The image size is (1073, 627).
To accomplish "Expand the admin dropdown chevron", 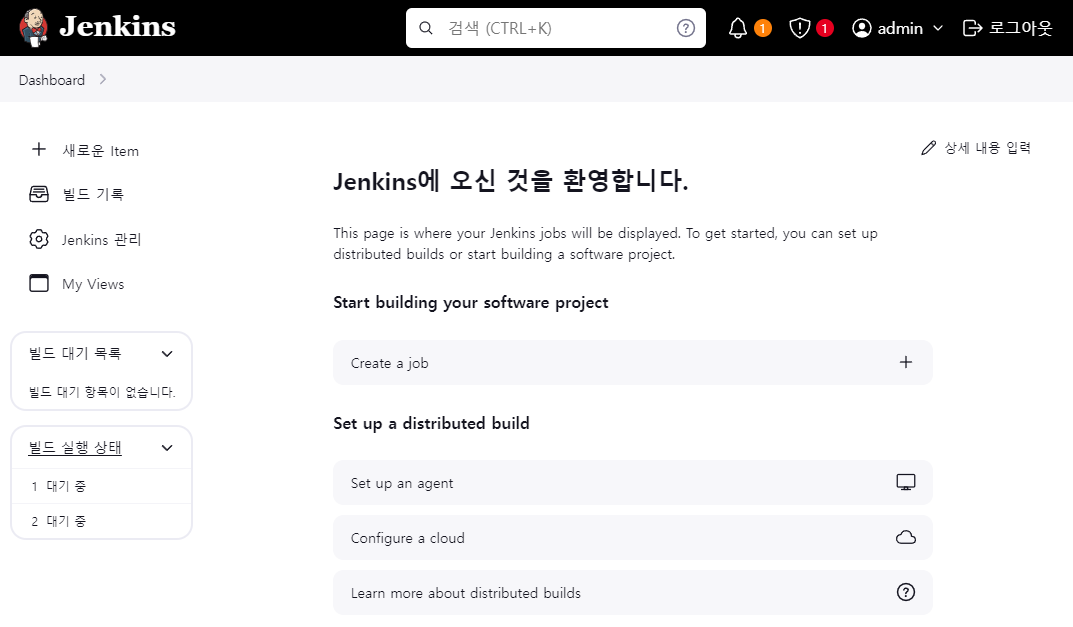I will tap(938, 28).
